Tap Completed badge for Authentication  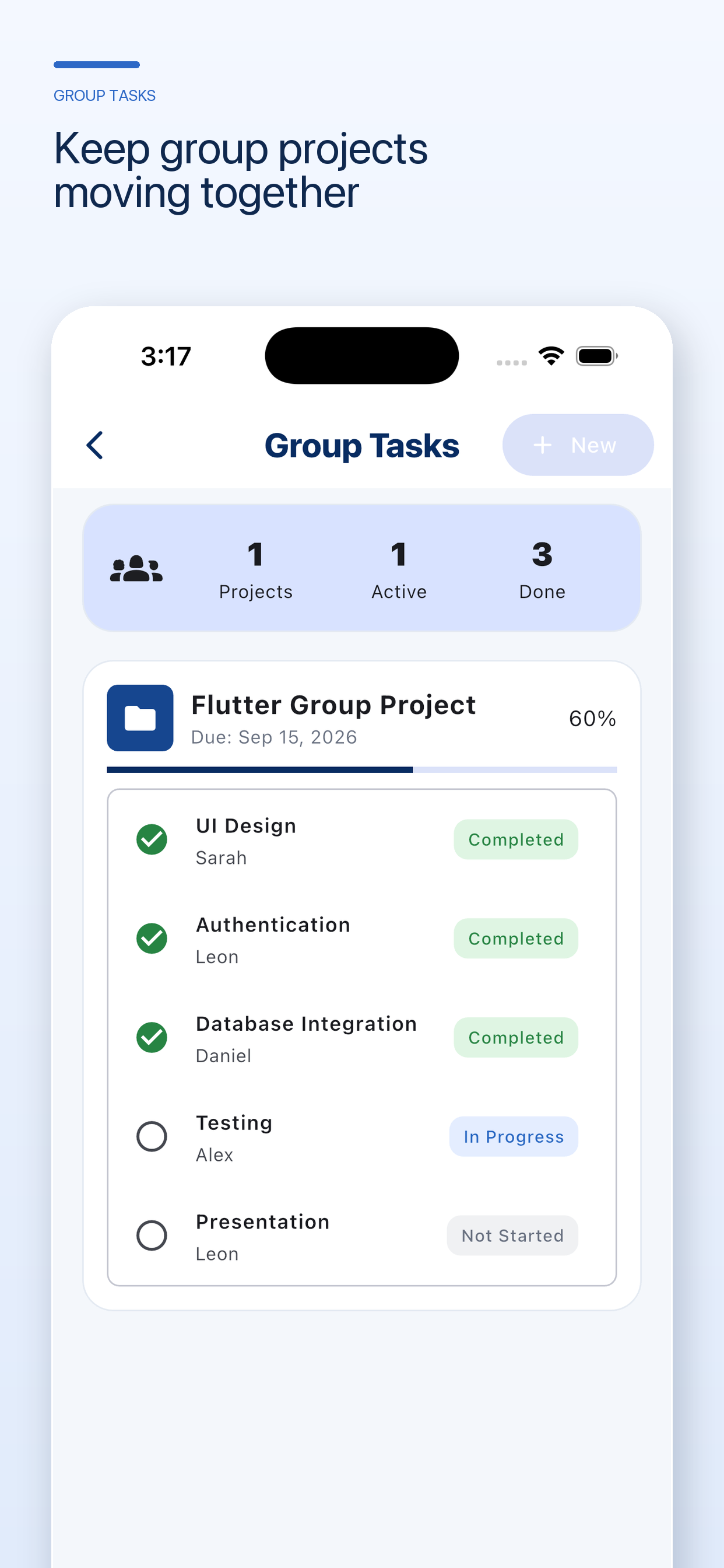click(x=515, y=938)
